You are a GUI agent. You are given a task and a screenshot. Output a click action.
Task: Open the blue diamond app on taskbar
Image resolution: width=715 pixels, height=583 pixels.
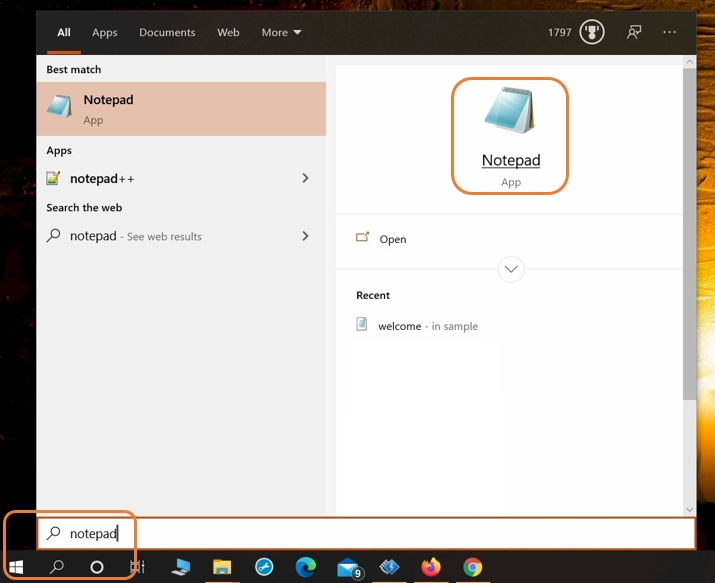pos(389,567)
